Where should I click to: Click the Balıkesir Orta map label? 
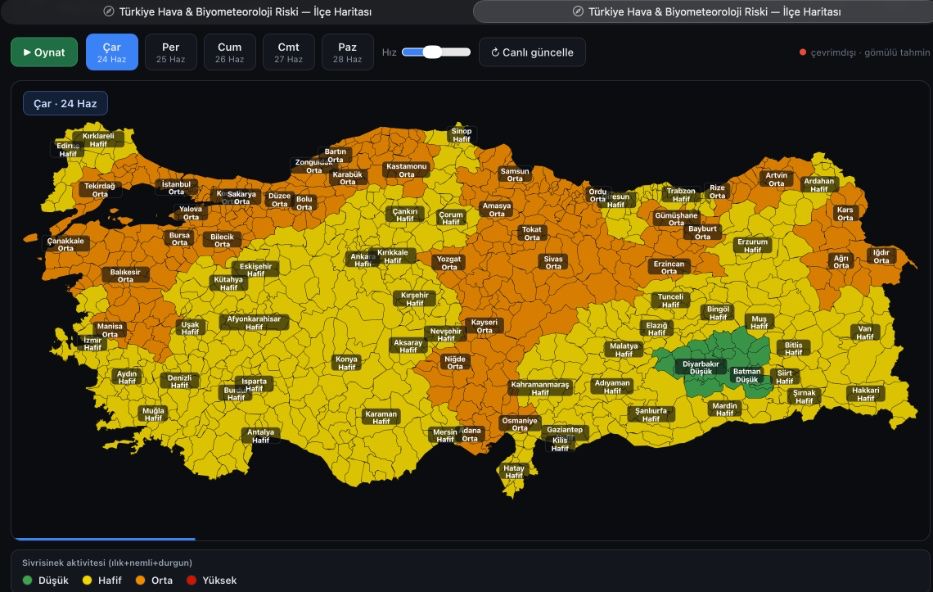coord(125,275)
